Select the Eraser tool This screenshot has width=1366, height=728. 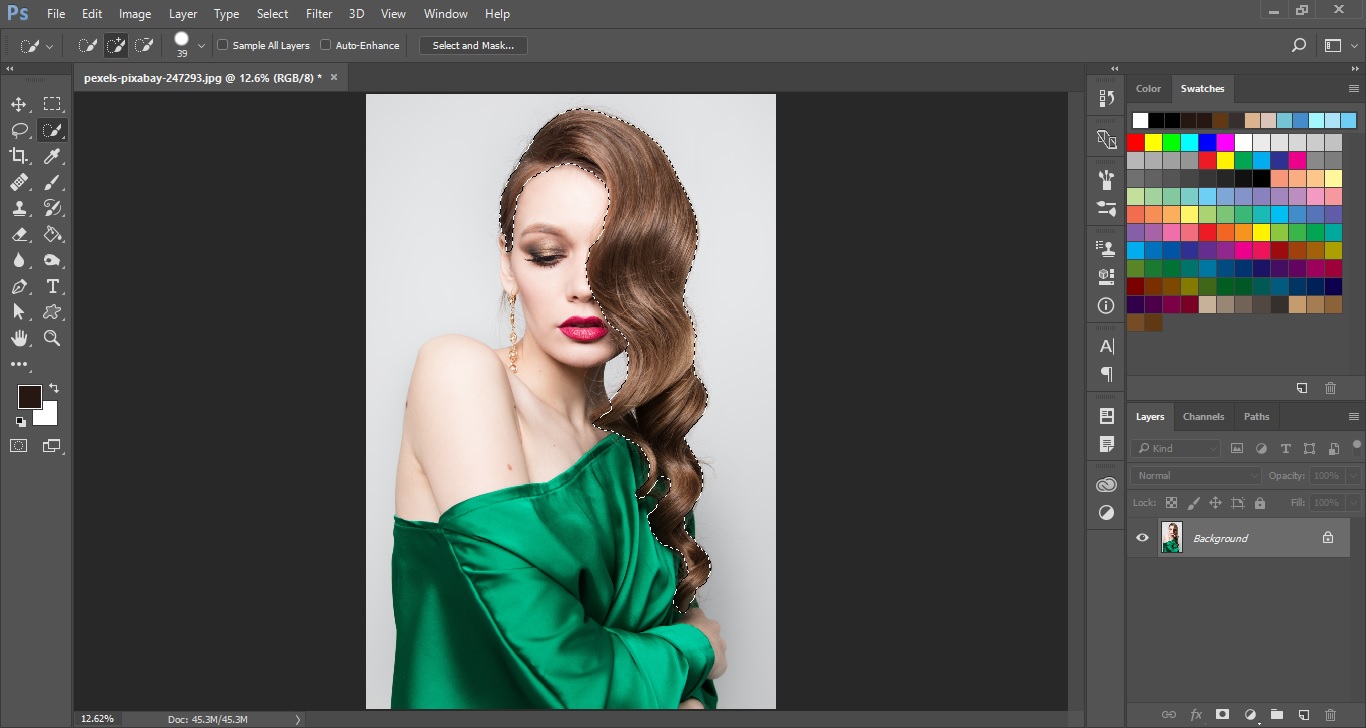pos(19,234)
